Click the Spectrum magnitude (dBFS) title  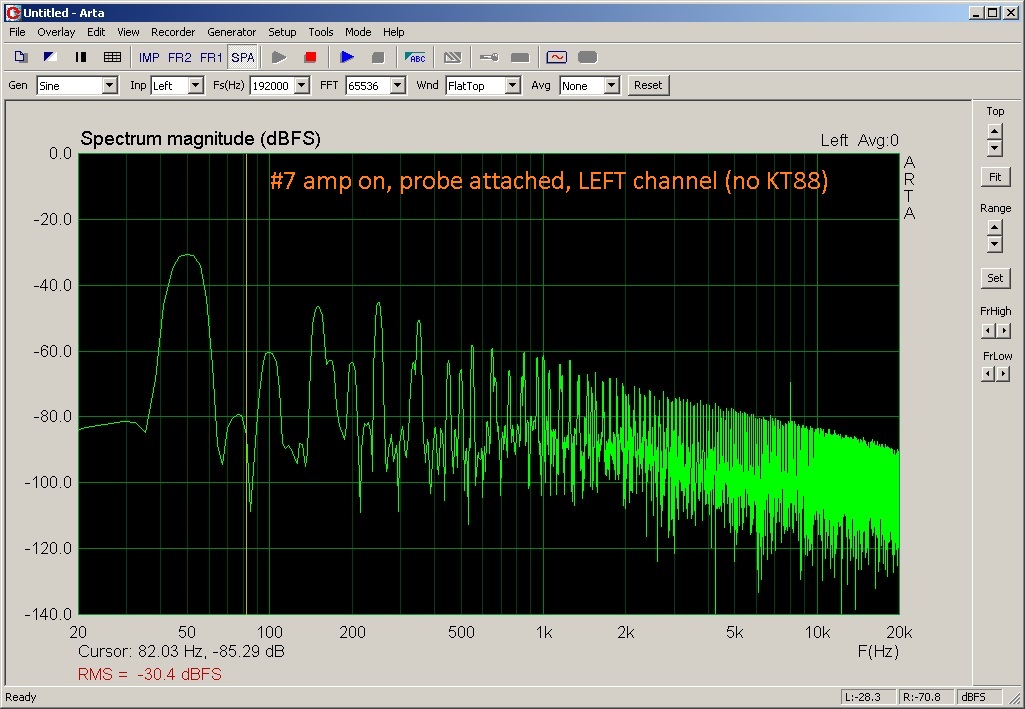coord(201,139)
